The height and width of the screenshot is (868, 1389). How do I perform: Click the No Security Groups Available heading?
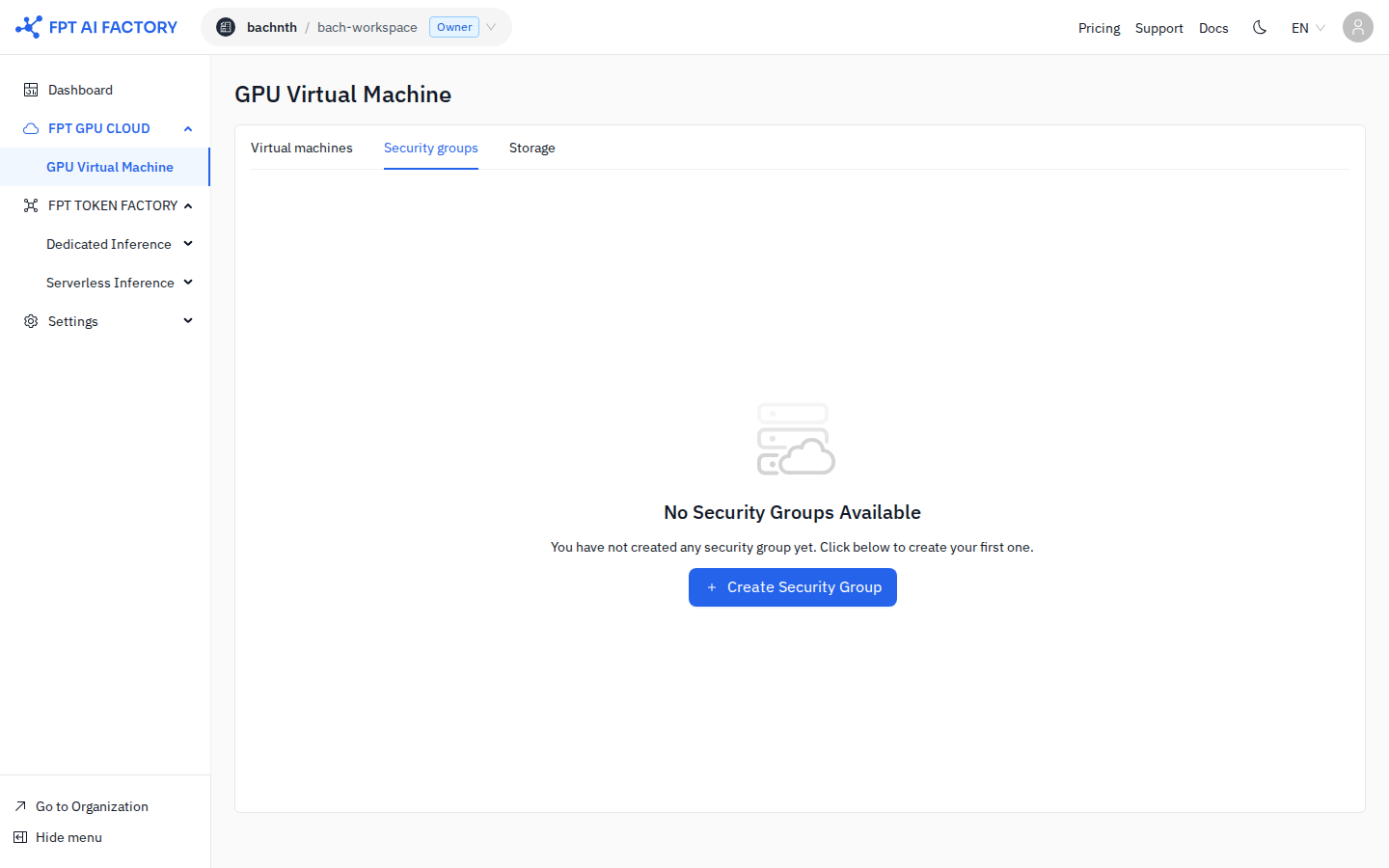pos(793,512)
